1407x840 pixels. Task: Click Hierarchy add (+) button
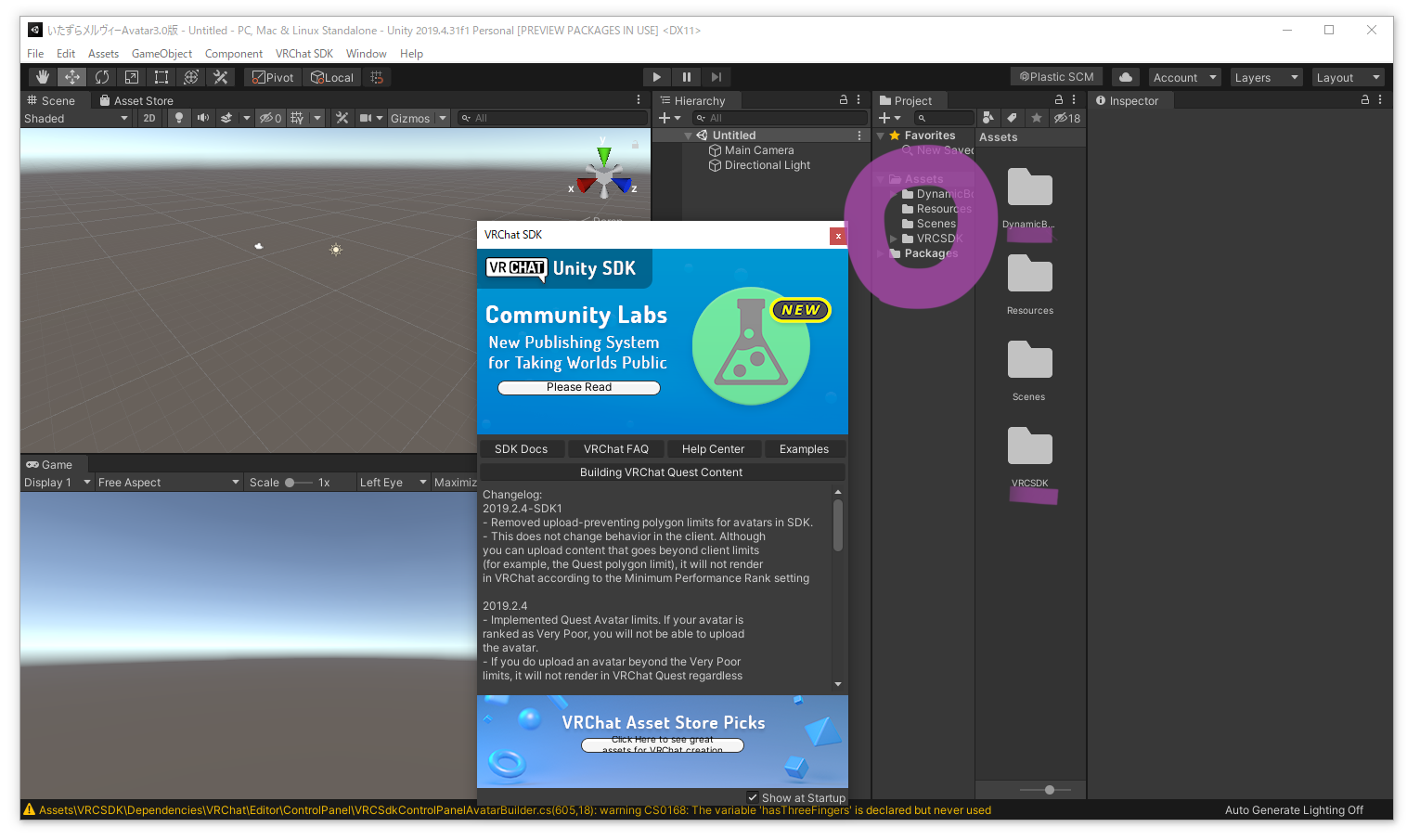(669, 118)
